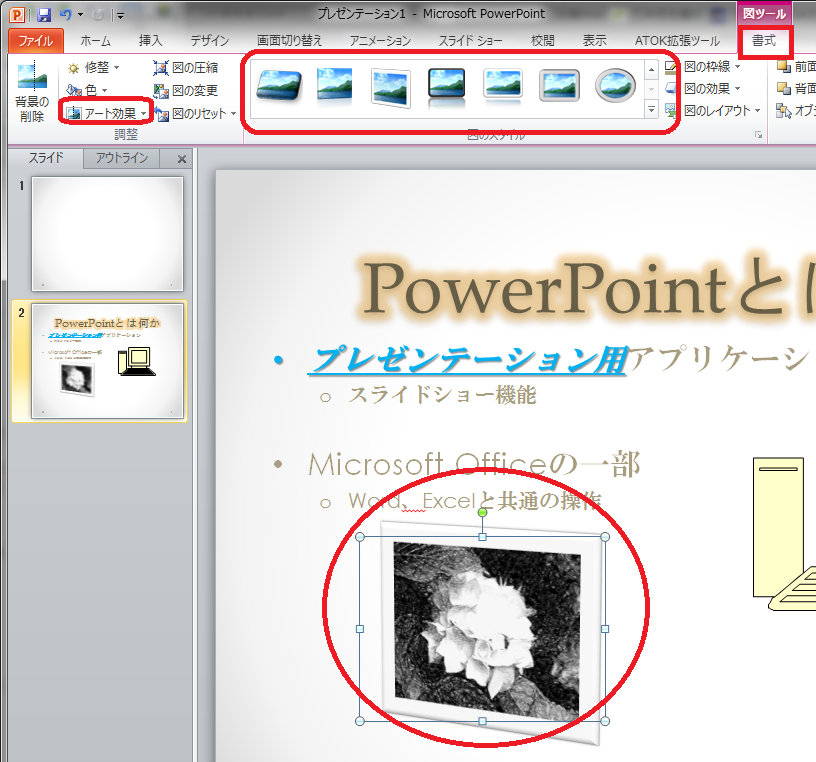The width and height of the screenshot is (816, 762).
Task: Select the 書式 tab under 図ツール
Action: pyautogui.click(x=764, y=41)
